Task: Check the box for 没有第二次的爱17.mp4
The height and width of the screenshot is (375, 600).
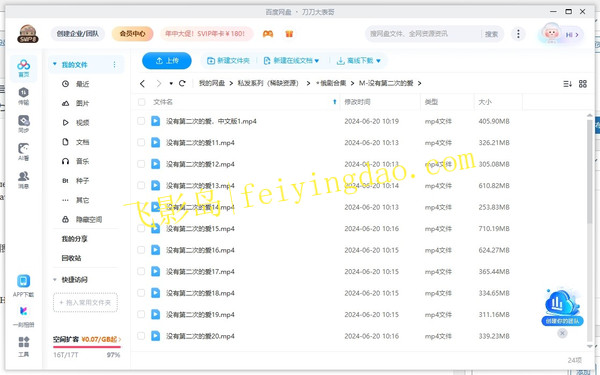Action: click(141, 271)
